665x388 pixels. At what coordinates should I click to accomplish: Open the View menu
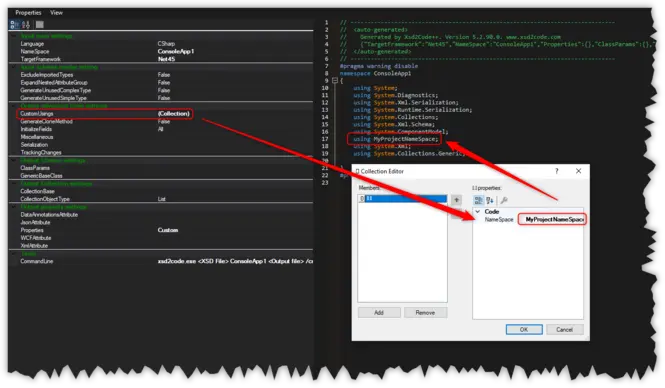click(56, 13)
